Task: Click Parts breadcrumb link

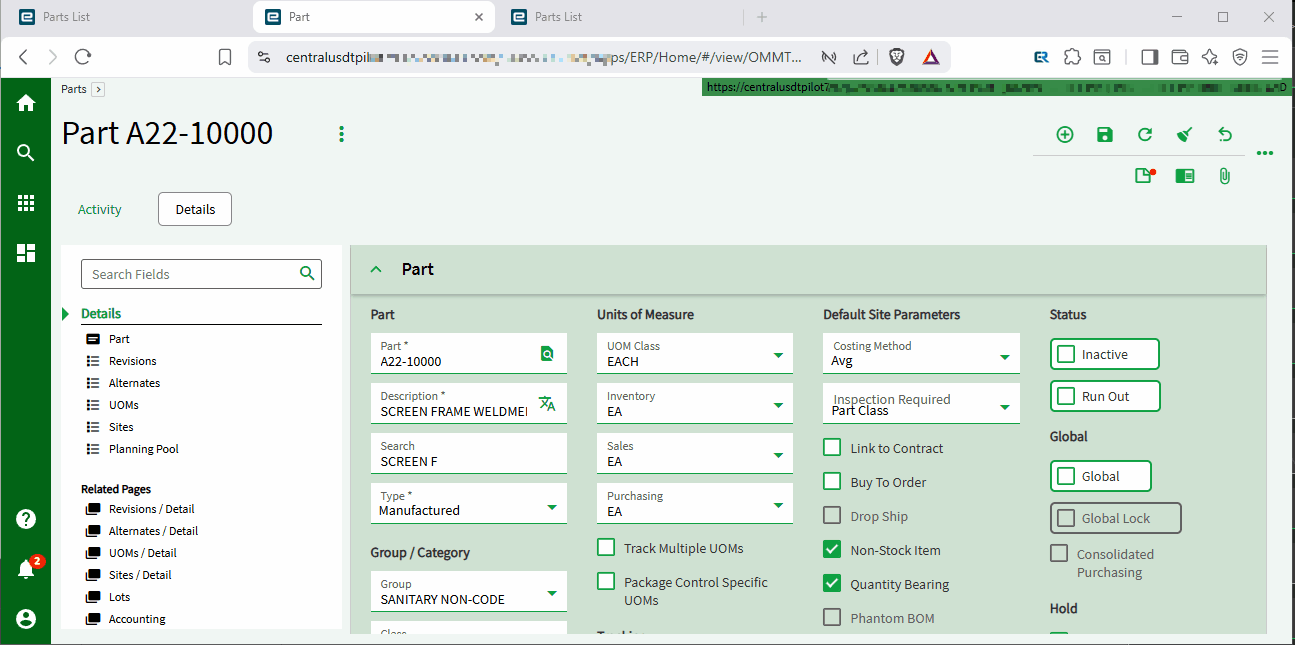Action: pyautogui.click(x=74, y=89)
